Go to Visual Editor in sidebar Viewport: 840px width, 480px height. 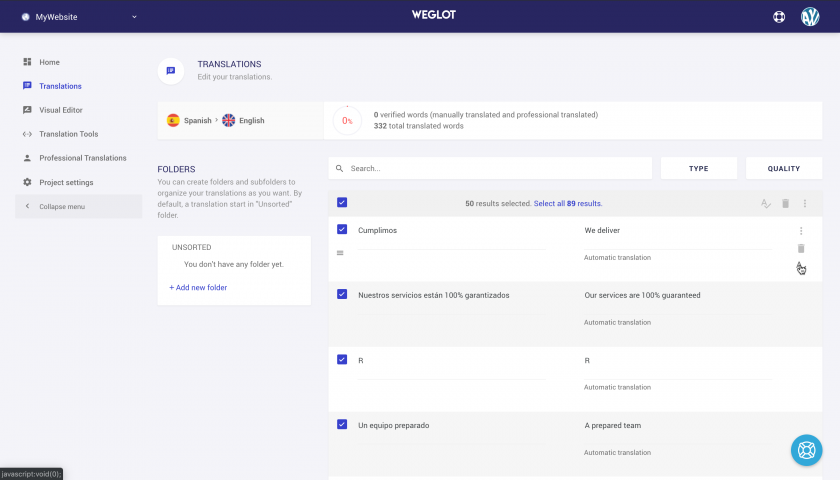pyautogui.click(x=61, y=110)
